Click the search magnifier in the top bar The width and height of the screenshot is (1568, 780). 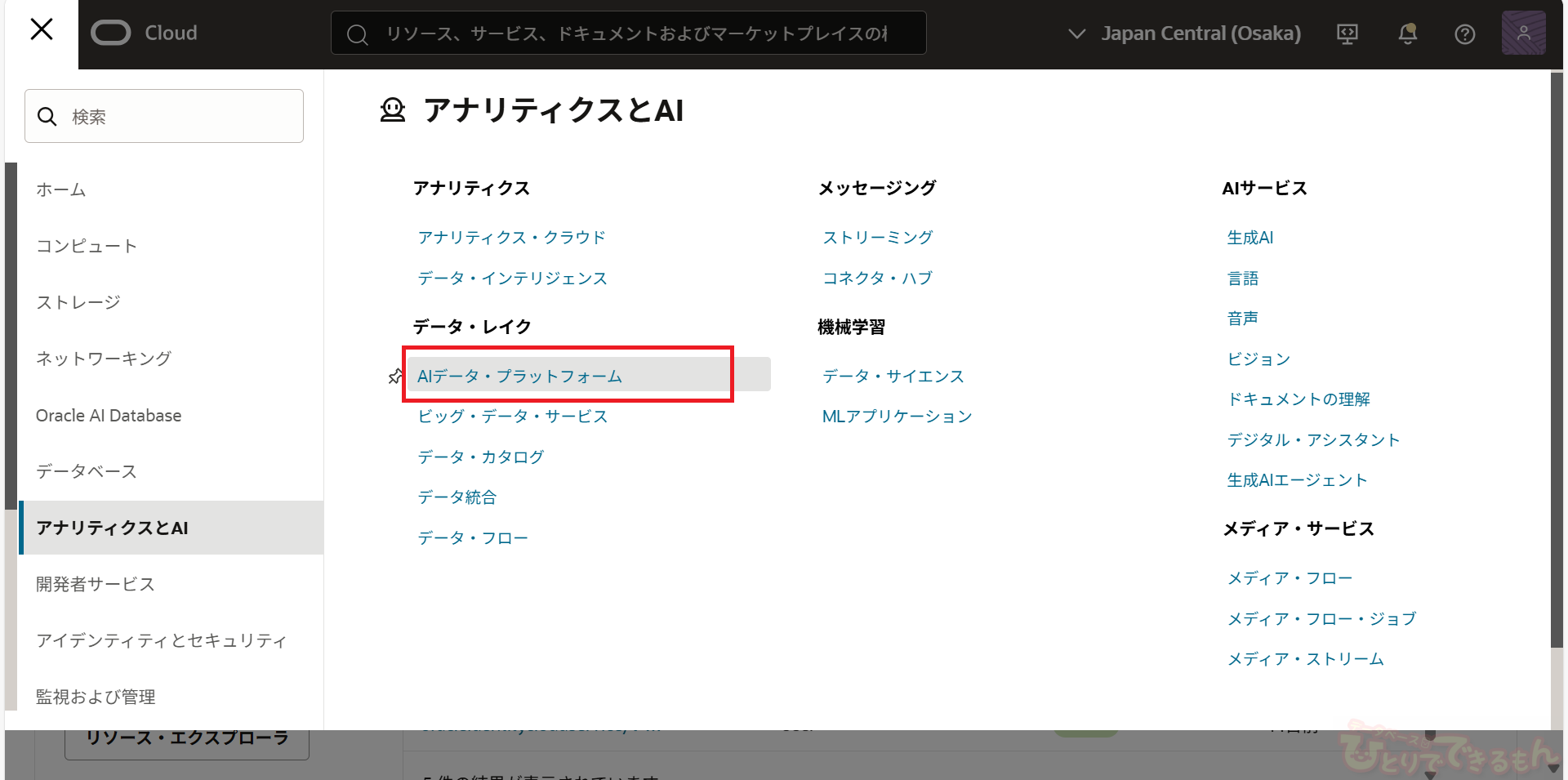click(357, 34)
